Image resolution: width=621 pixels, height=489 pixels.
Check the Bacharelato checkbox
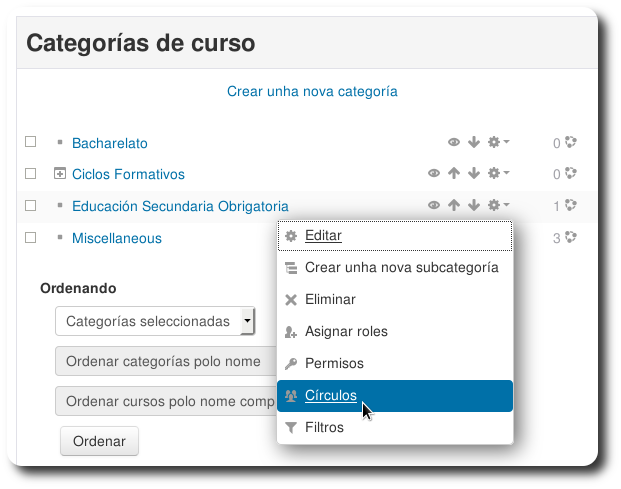tap(30, 142)
